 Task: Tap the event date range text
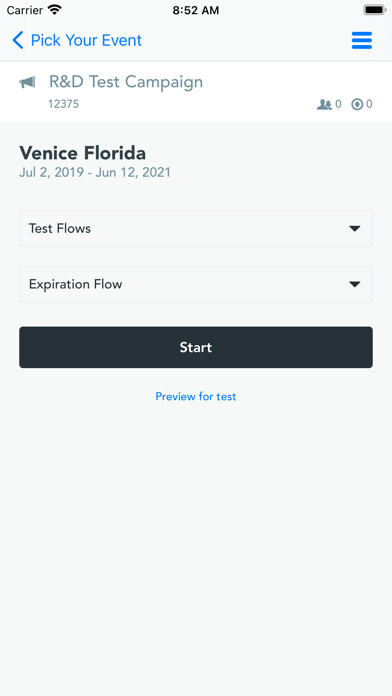[95, 173]
